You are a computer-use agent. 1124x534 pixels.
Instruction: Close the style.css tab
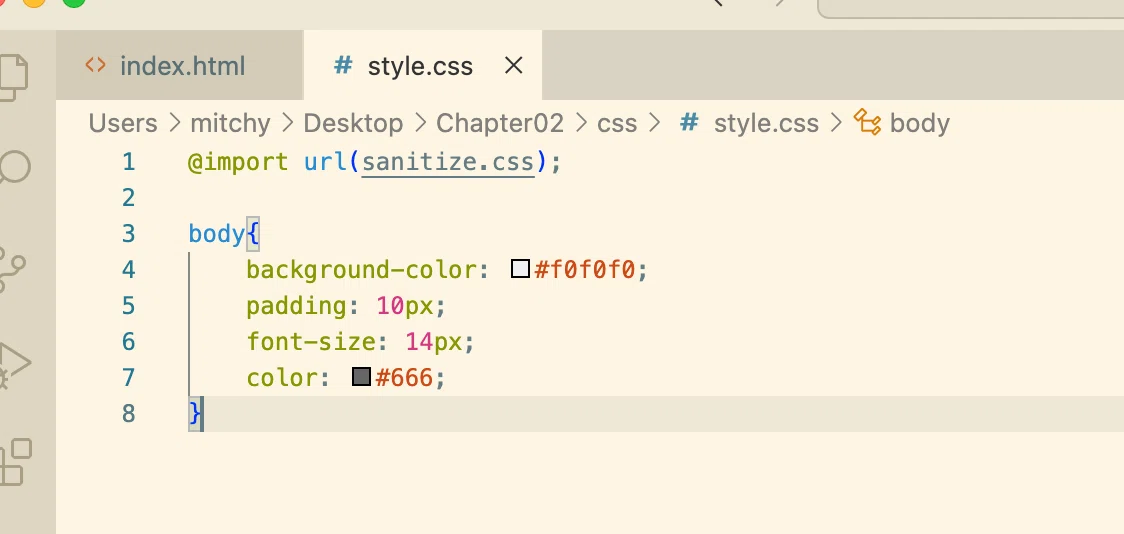513,66
